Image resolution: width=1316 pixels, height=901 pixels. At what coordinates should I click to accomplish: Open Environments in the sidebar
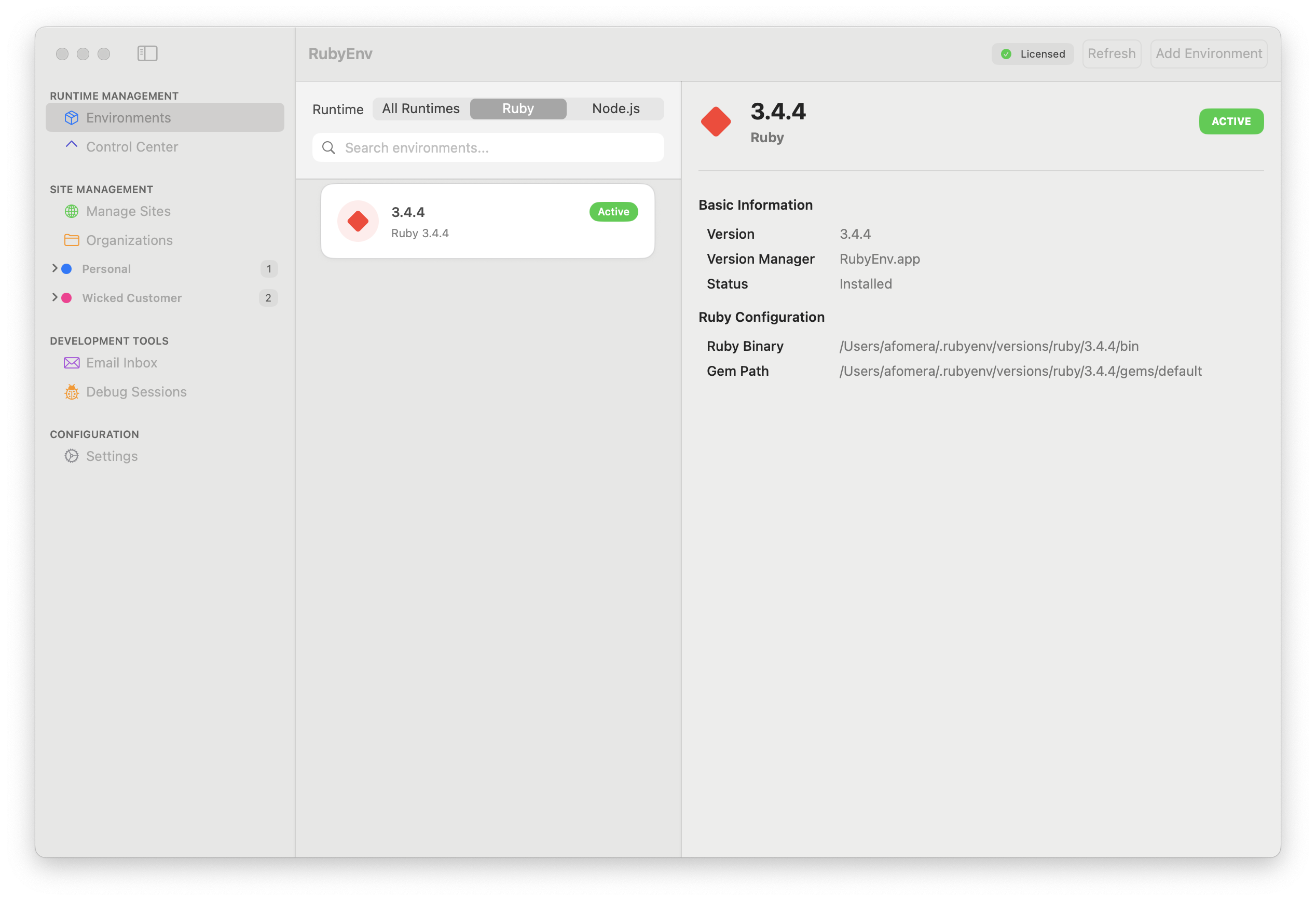[165, 118]
